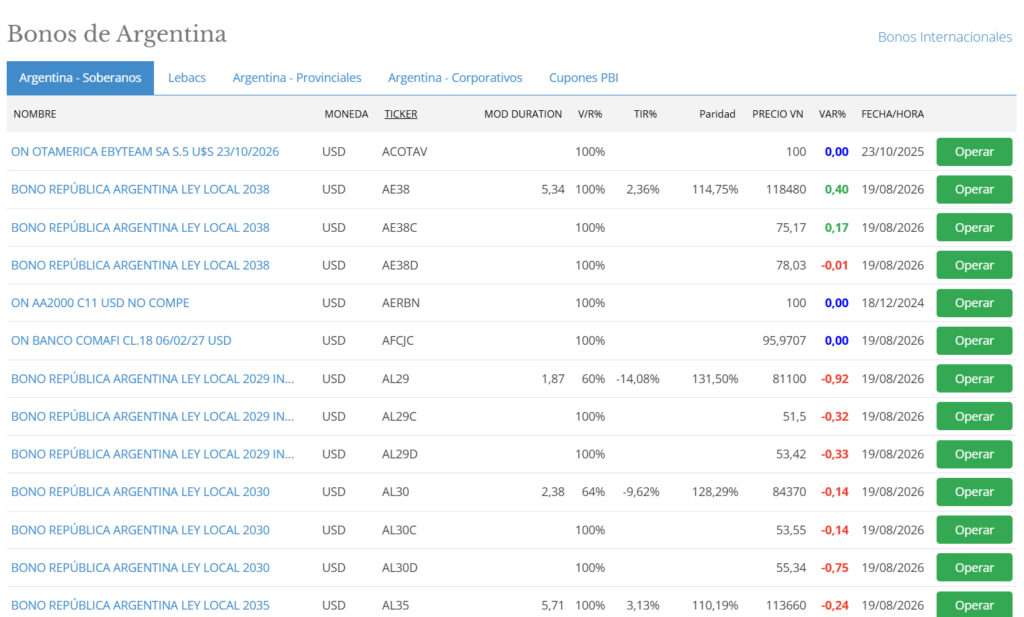
Task: Click Operar button for ticker AL29
Action: click(x=974, y=379)
